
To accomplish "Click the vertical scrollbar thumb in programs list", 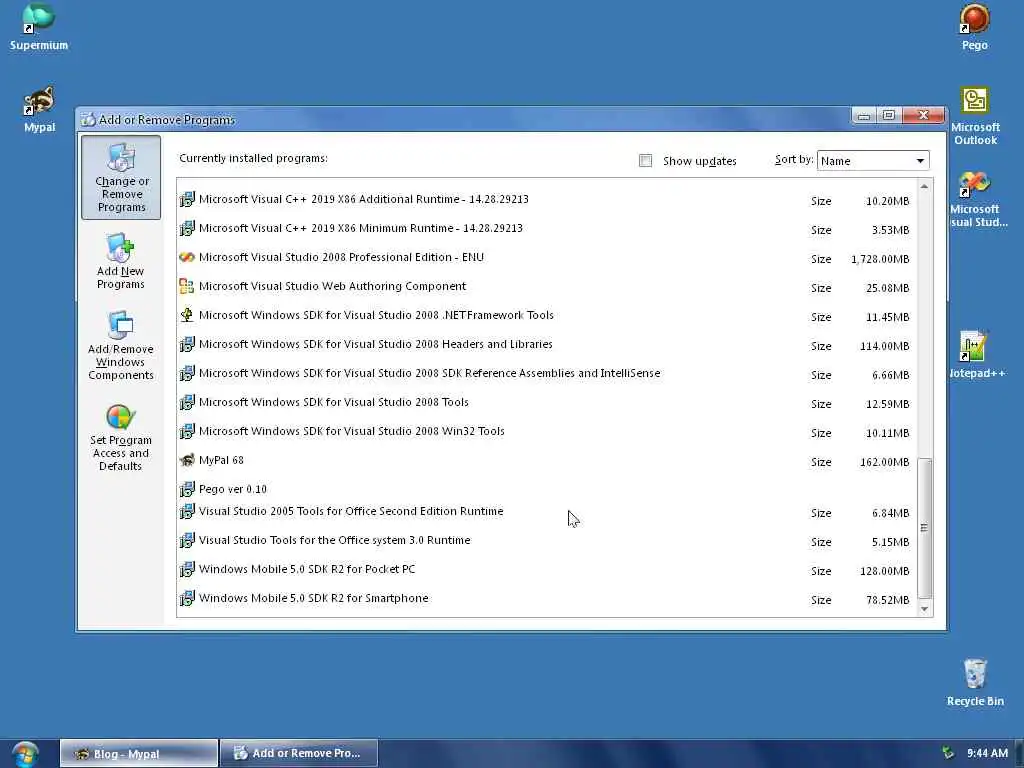I will [x=924, y=528].
